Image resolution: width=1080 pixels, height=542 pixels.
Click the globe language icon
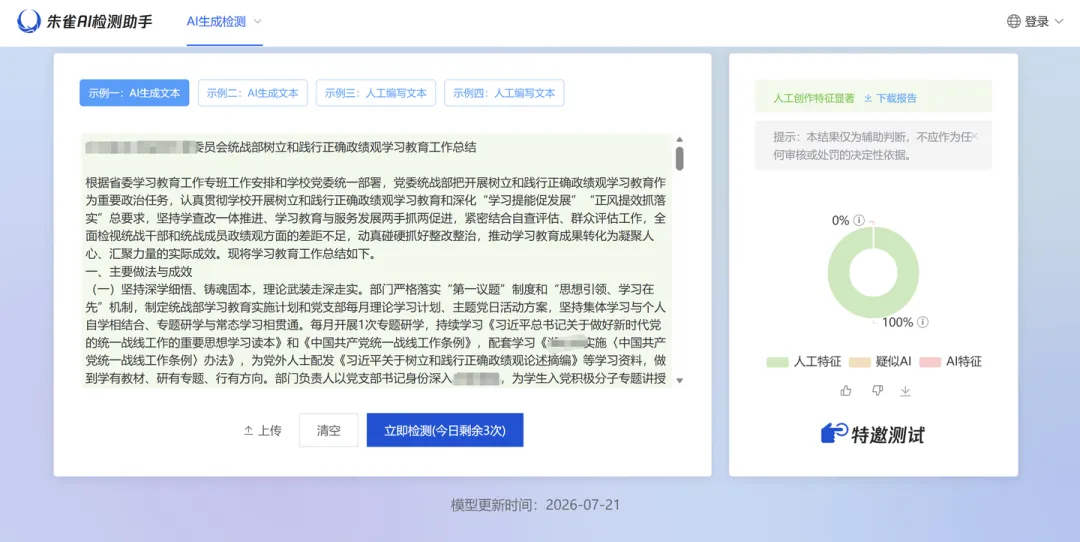pos(1013,21)
